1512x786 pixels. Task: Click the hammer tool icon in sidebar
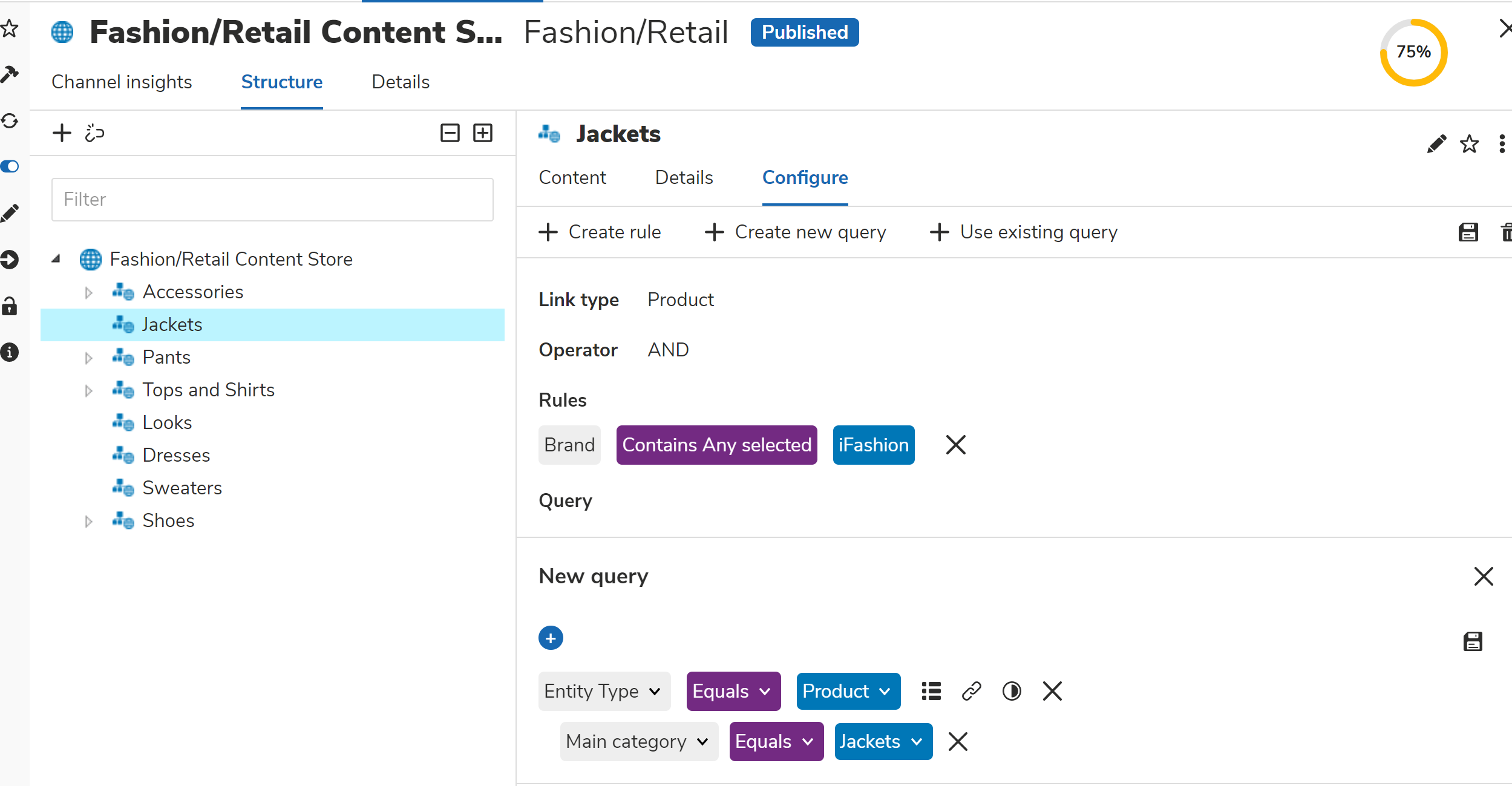(x=9, y=74)
